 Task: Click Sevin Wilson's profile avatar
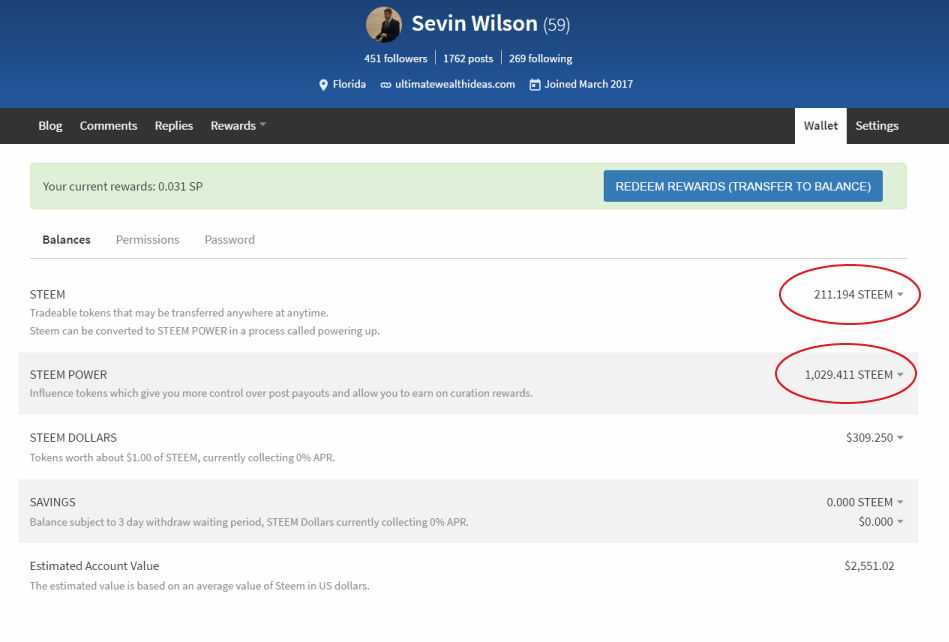click(384, 25)
